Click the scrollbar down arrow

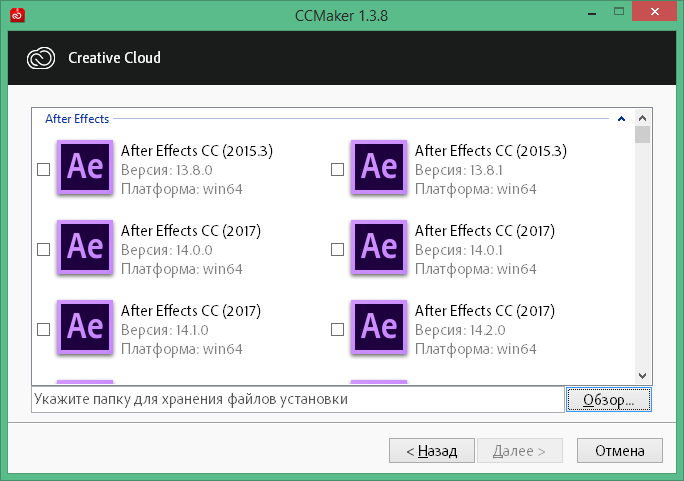click(x=642, y=375)
